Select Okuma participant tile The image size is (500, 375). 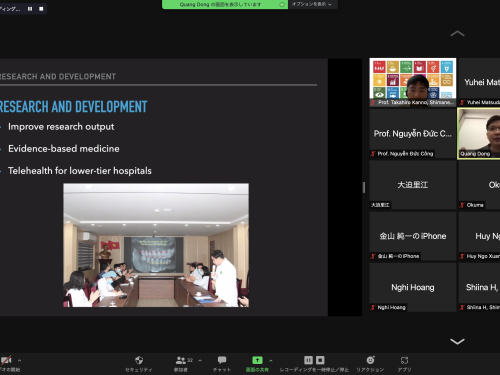click(479, 185)
